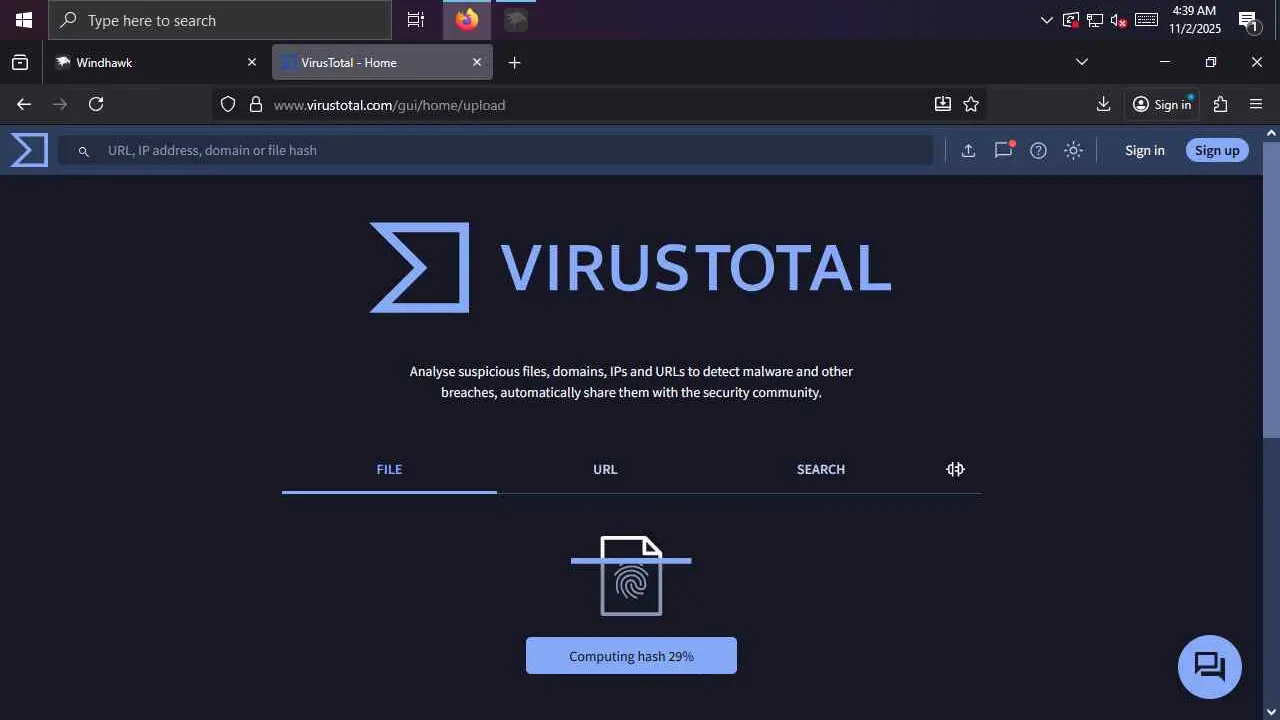Switch to the FILE tab

click(389, 469)
